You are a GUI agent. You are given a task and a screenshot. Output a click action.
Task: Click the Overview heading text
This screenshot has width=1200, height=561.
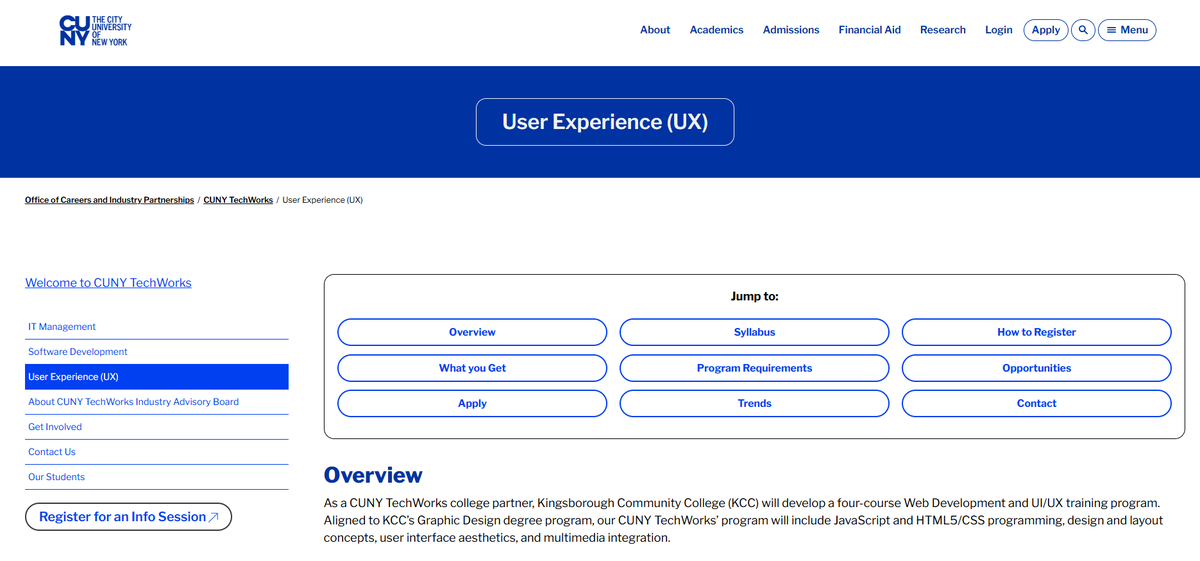point(373,475)
